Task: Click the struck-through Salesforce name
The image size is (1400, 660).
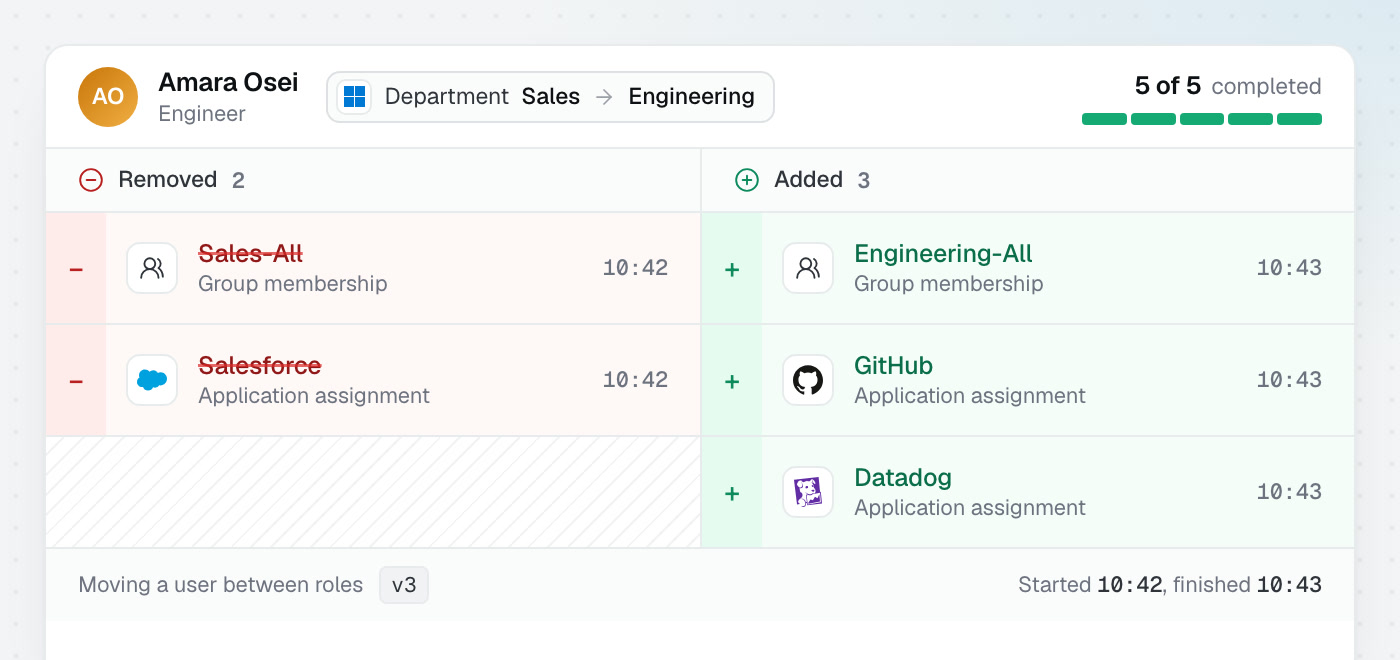Action: coord(260,366)
